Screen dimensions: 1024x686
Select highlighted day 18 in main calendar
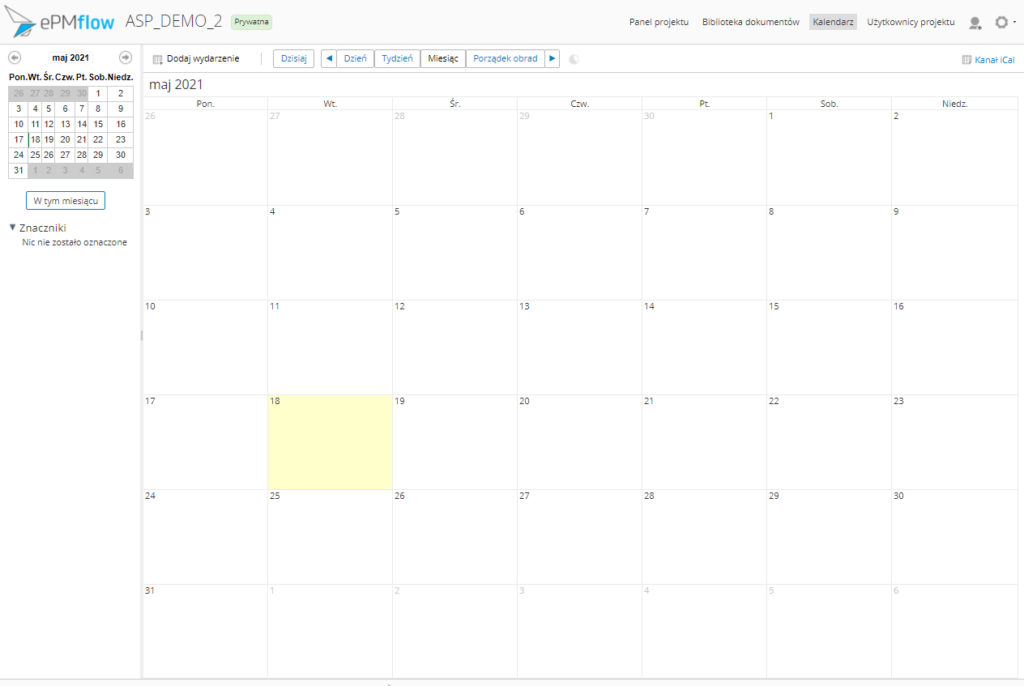tap(329, 442)
